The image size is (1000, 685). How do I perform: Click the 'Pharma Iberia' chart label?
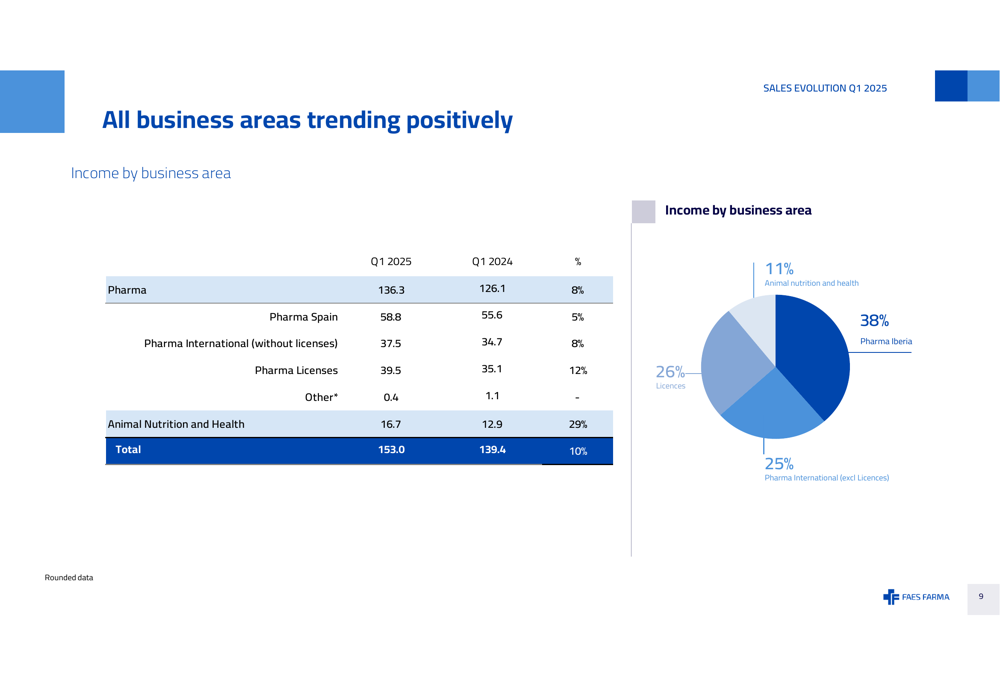click(x=886, y=341)
